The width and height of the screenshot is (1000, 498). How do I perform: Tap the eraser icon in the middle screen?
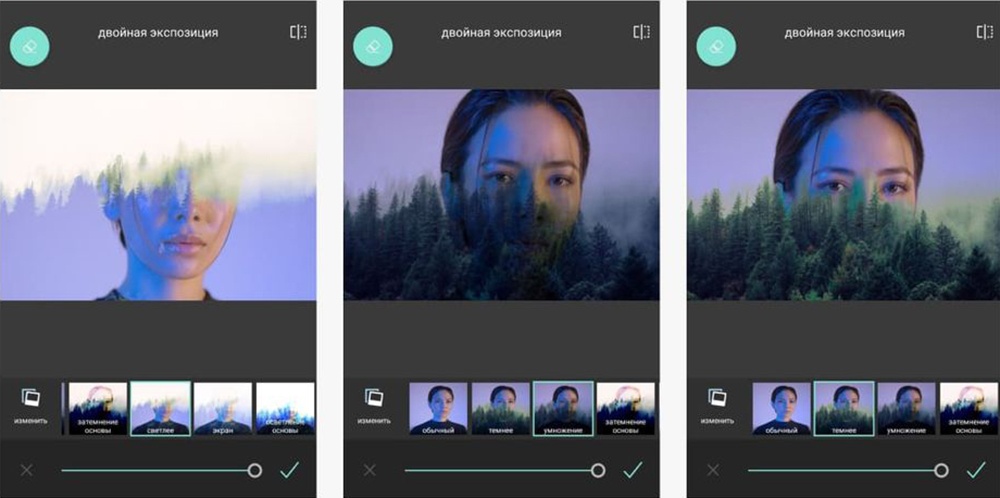373,46
